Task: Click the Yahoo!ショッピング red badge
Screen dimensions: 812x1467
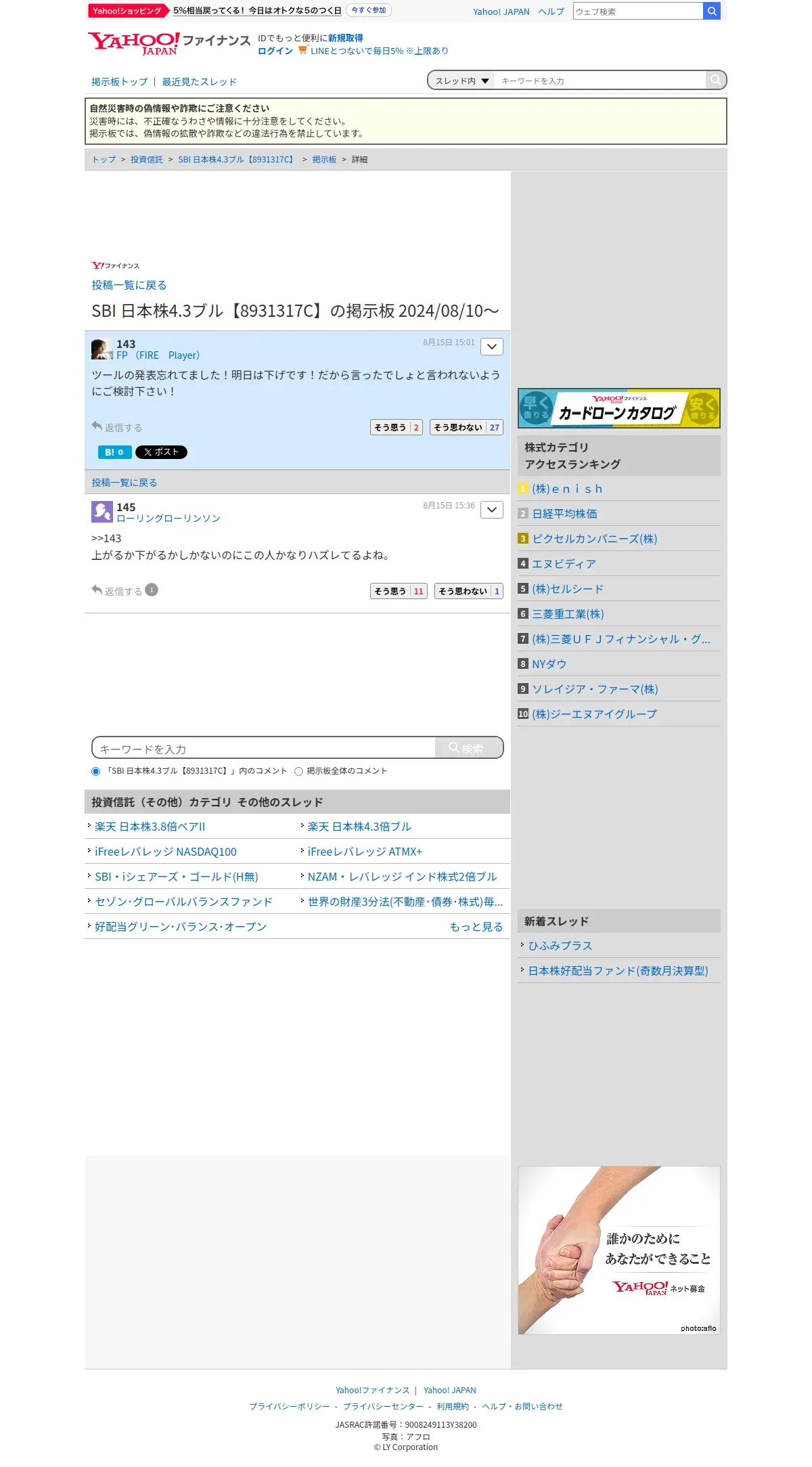Action: (128, 11)
